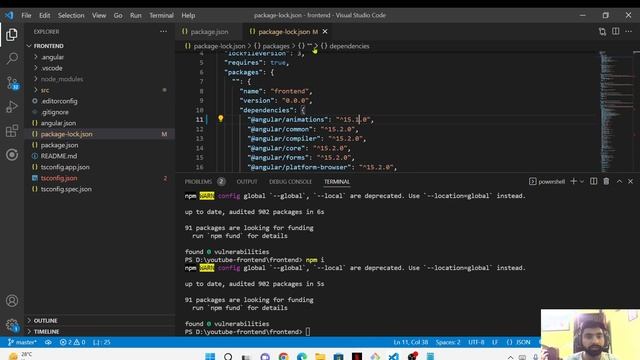
Task: Click the dependencies breadcrumb item
Action: click(349, 46)
